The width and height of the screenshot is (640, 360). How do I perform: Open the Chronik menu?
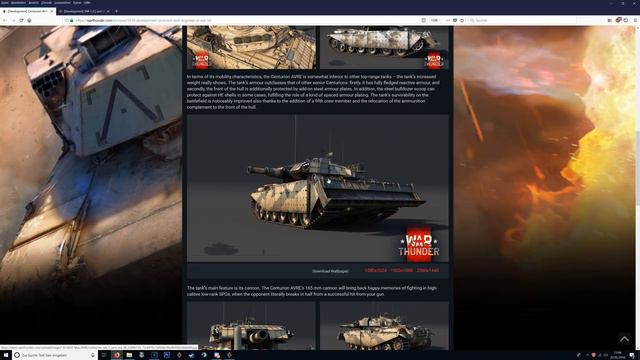pyautogui.click(x=47, y=3)
